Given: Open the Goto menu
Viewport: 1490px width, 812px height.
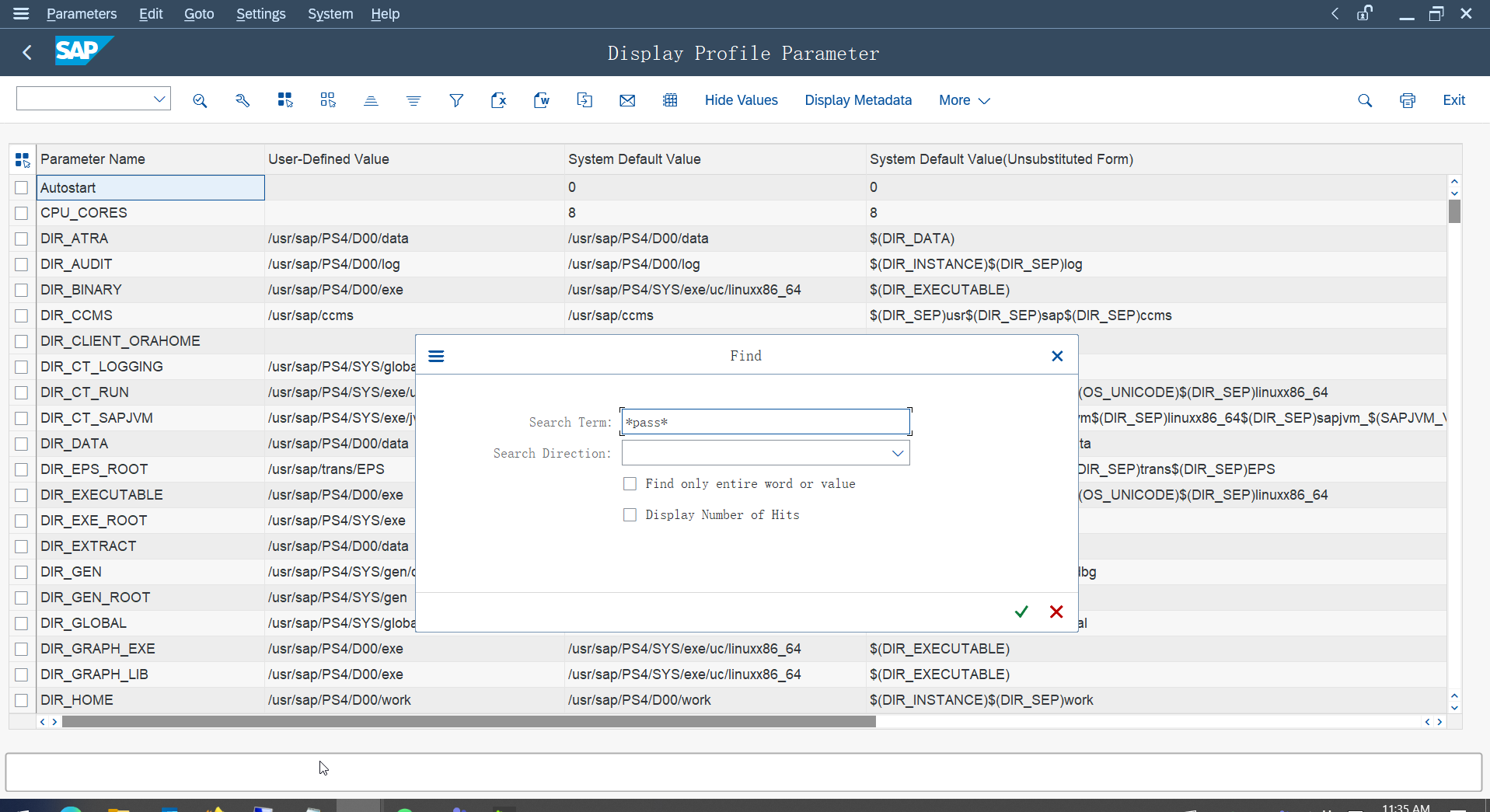Looking at the screenshot, I should click(x=199, y=14).
